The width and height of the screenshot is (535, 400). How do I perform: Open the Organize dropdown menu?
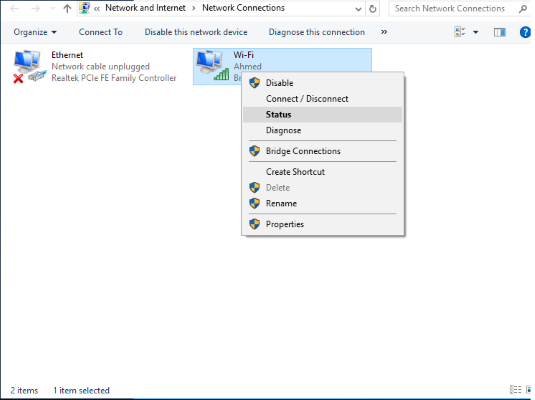35,32
